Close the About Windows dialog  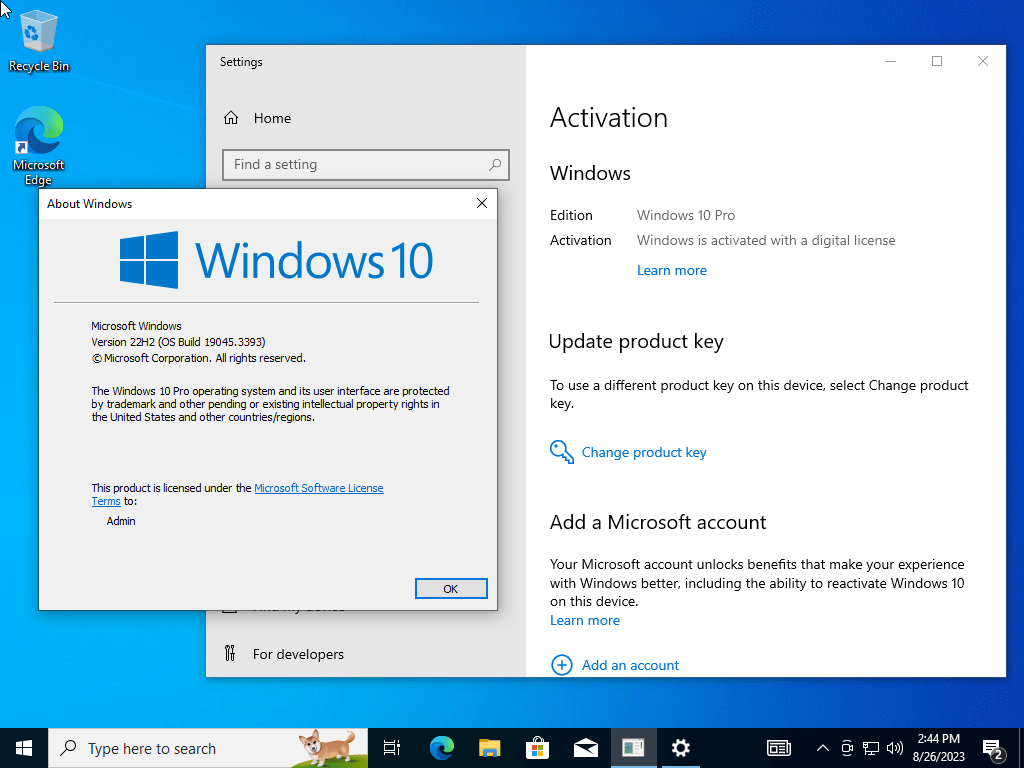[x=482, y=203]
